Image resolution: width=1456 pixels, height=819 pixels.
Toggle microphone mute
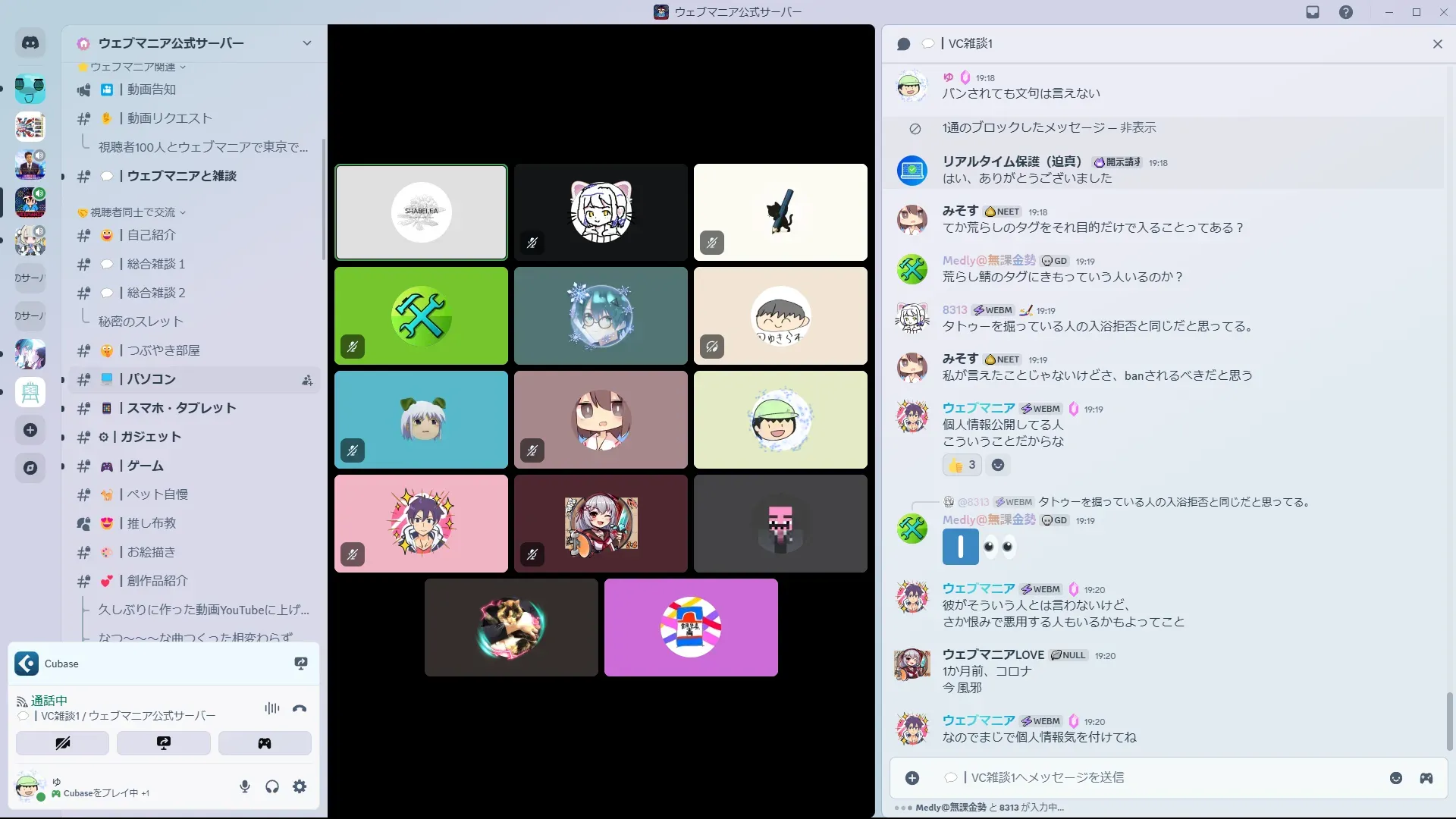244,786
